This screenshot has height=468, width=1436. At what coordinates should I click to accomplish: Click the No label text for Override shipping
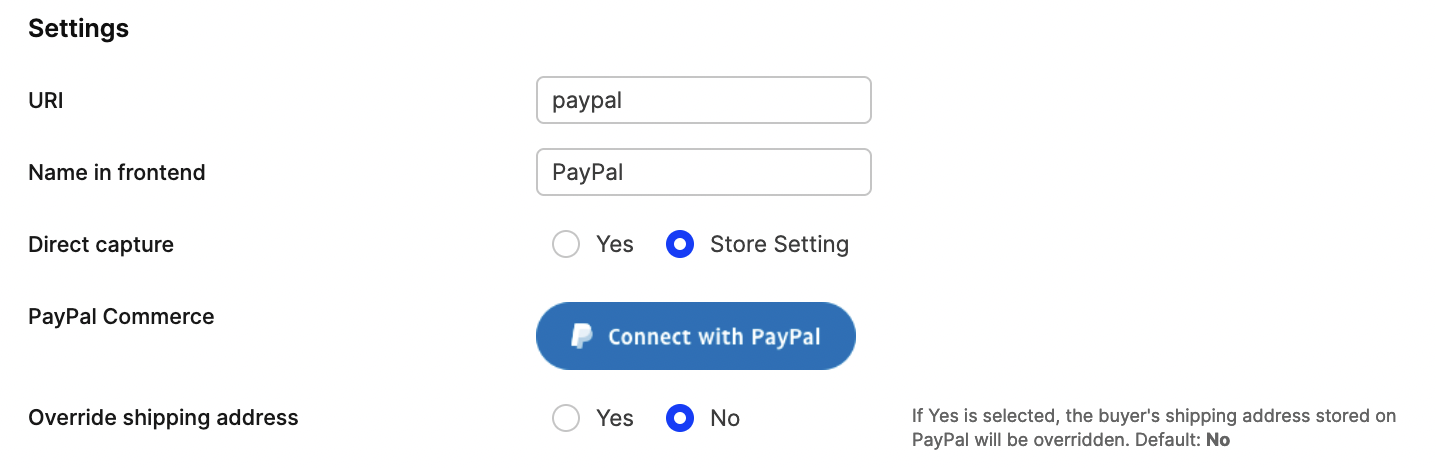[725, 418]
